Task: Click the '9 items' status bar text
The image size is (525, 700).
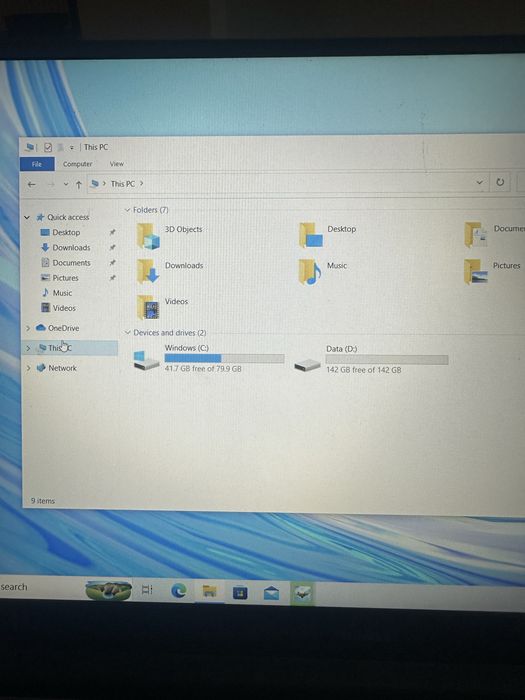Action: click(43, 501)
